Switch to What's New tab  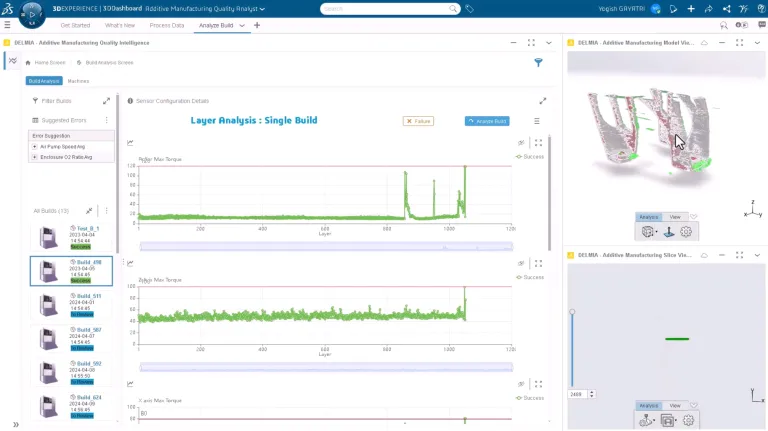click(x=120, y=25)
